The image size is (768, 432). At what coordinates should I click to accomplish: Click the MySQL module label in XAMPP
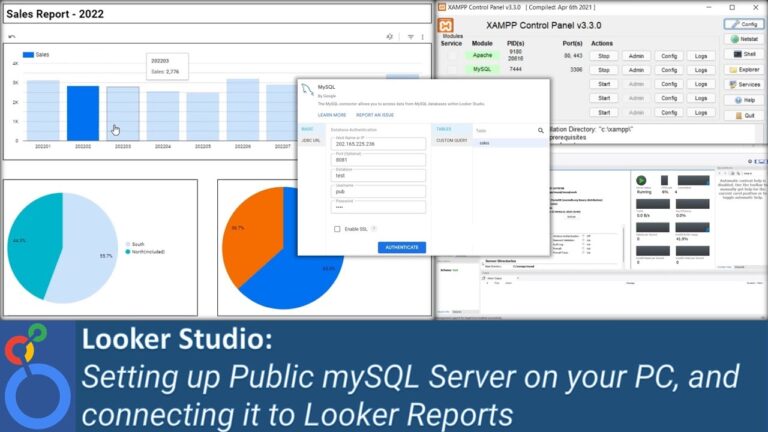(x=482, y=69)
